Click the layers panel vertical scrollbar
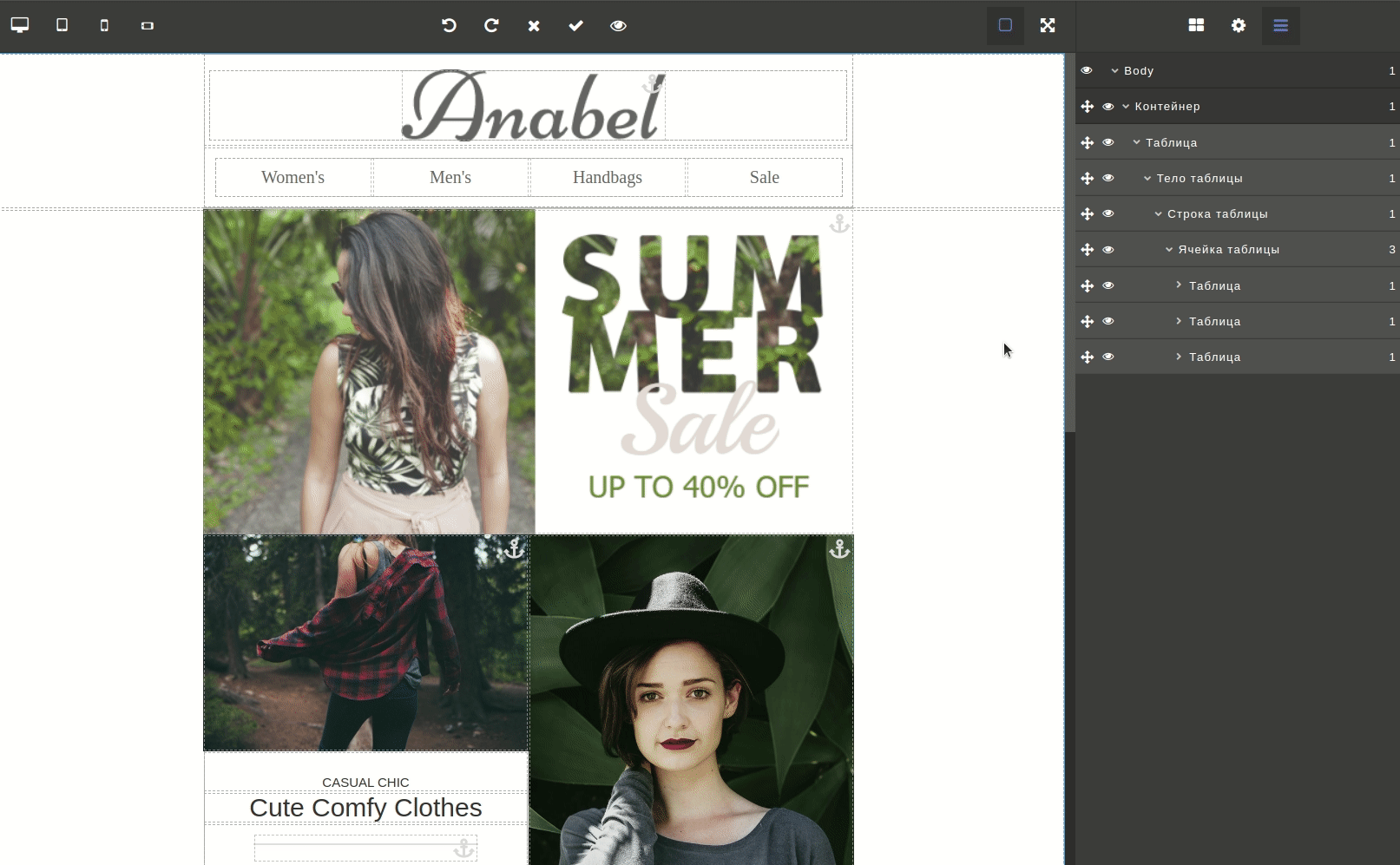 1070,243
